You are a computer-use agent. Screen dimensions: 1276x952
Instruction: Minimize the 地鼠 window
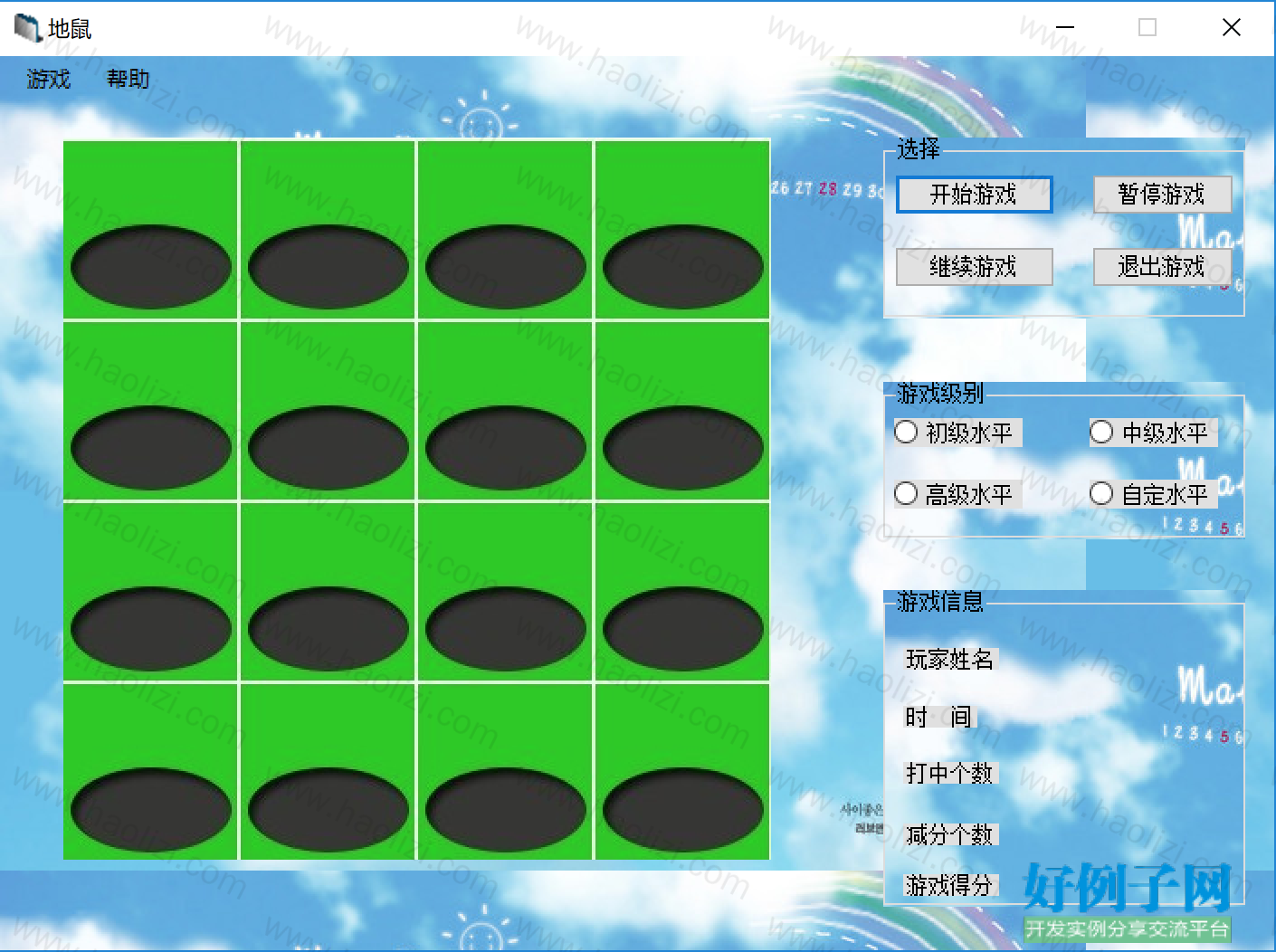click(x=1065, y=28)
